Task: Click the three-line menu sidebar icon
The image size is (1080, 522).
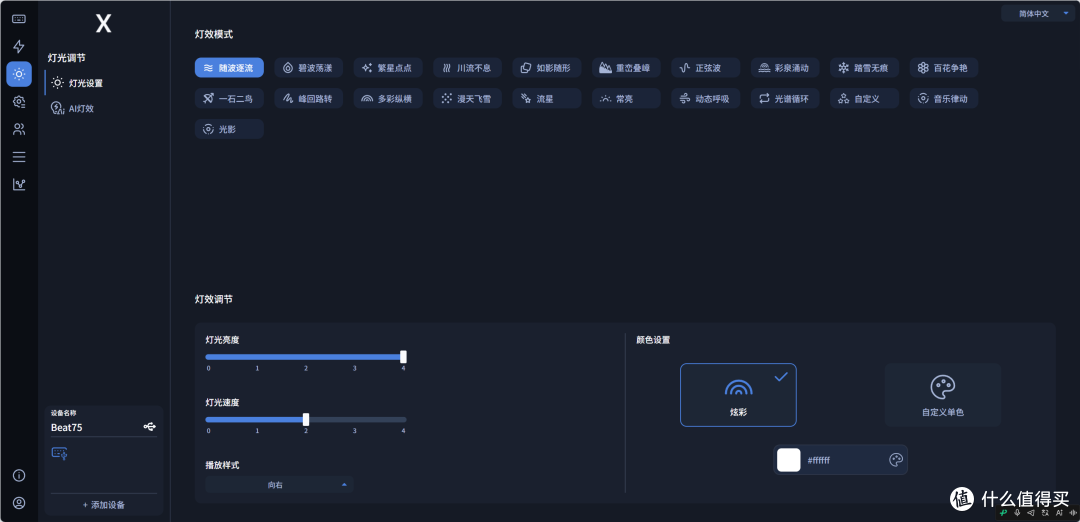Action: [19, 156]
